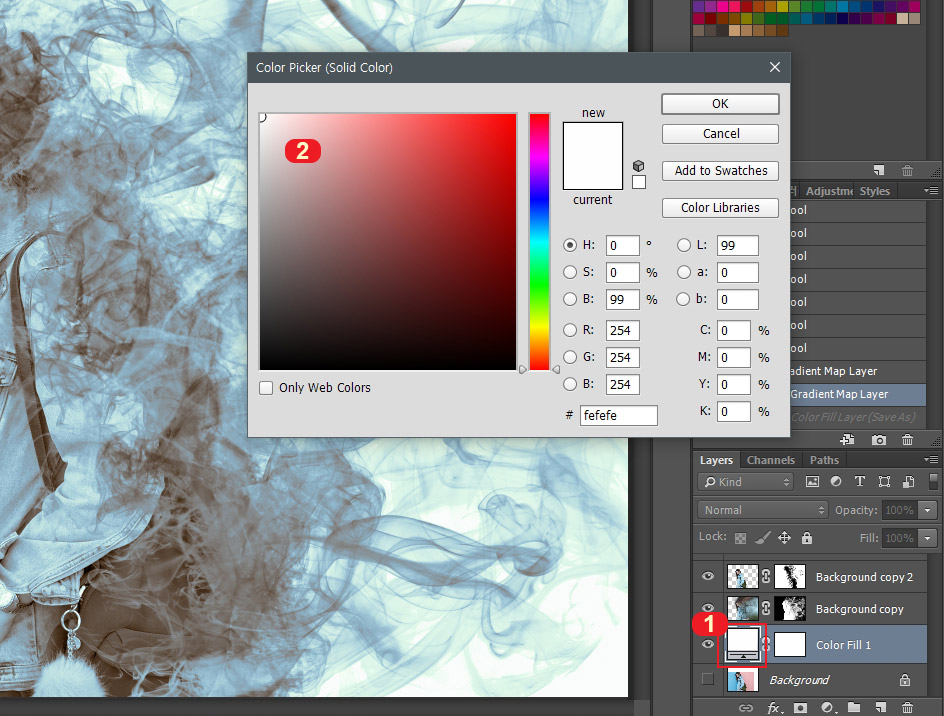
Task: Select the Background copy layer name
Action: [x=859, y=609]
